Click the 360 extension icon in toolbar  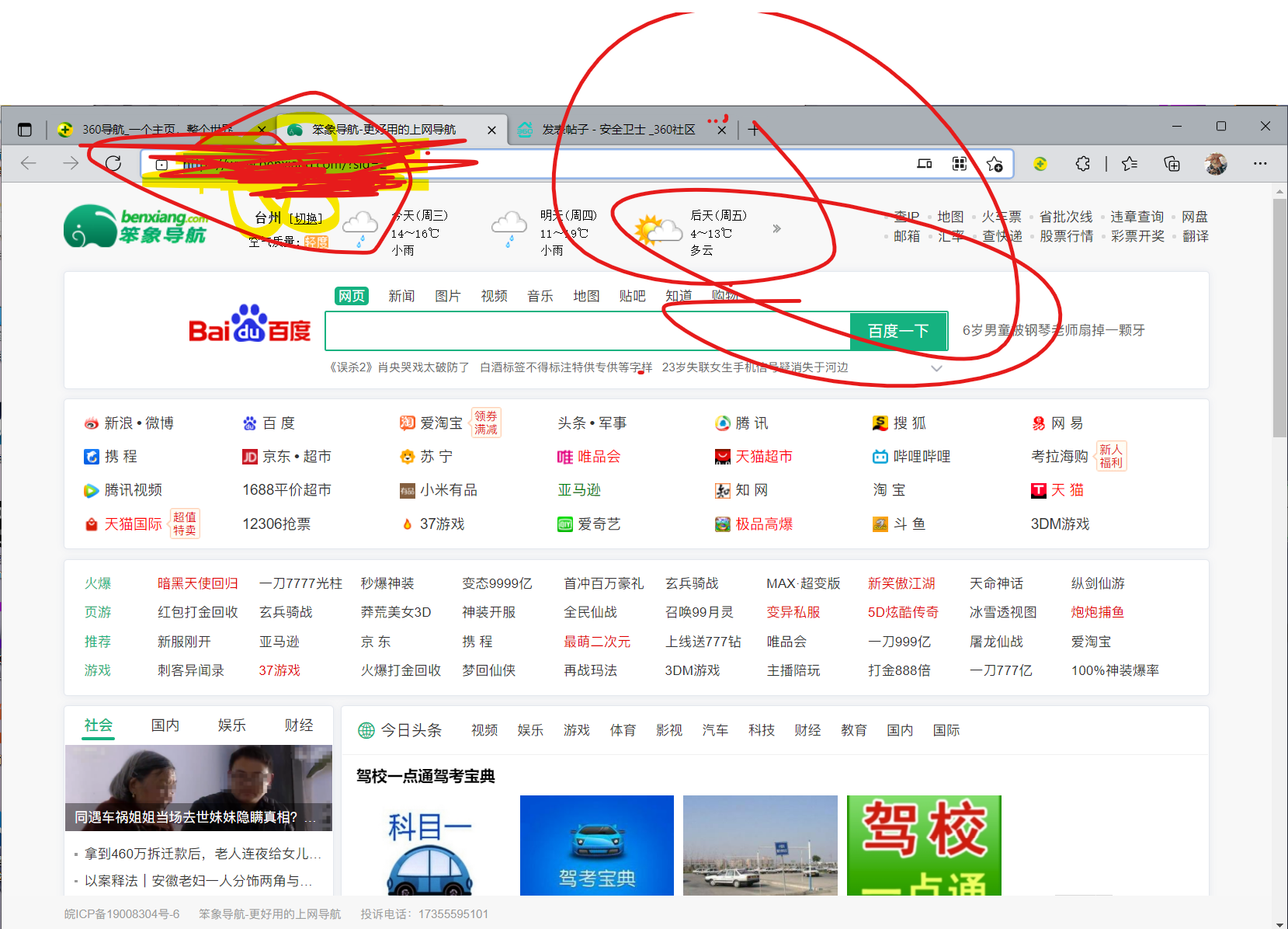click(x=1040, y=164)
